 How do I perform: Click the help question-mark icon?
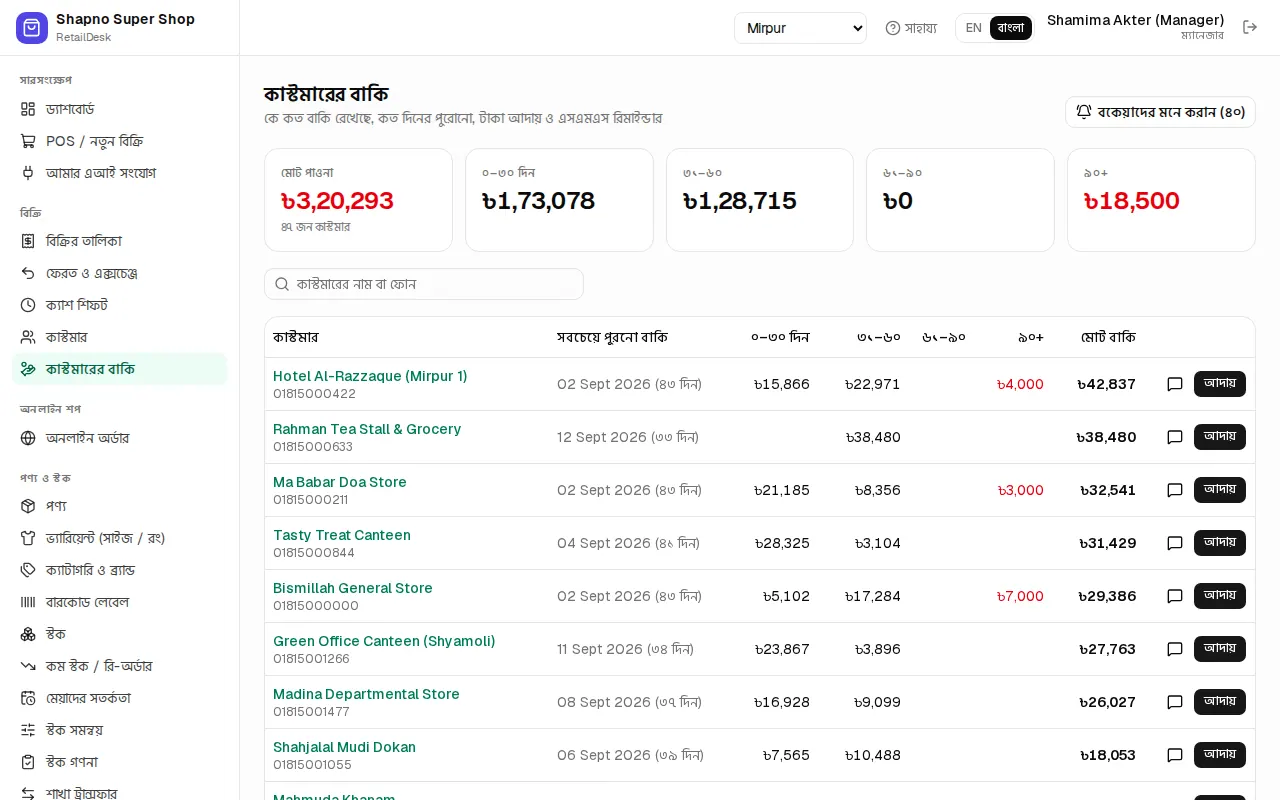(x=893, y=28)
